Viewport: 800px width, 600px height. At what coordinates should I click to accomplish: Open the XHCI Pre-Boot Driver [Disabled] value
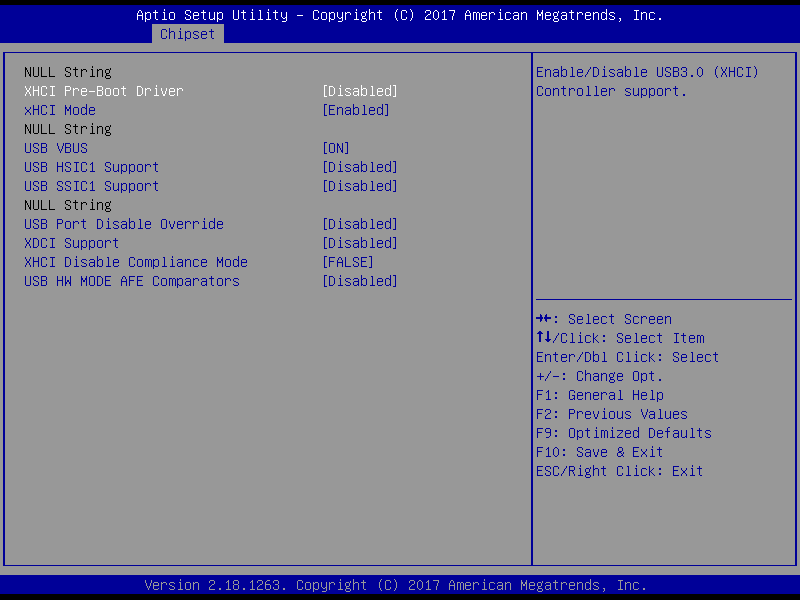359,91
